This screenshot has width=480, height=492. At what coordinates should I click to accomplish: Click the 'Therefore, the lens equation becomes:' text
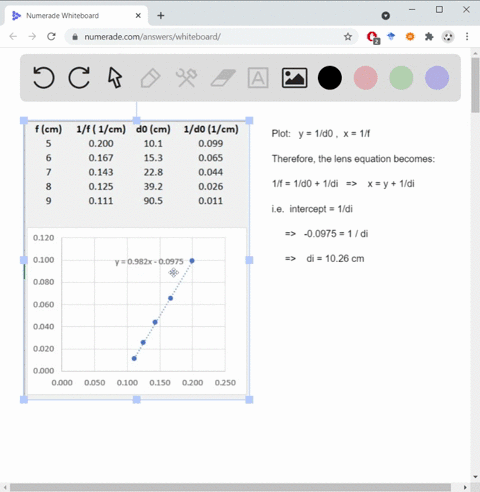(353, 159)
